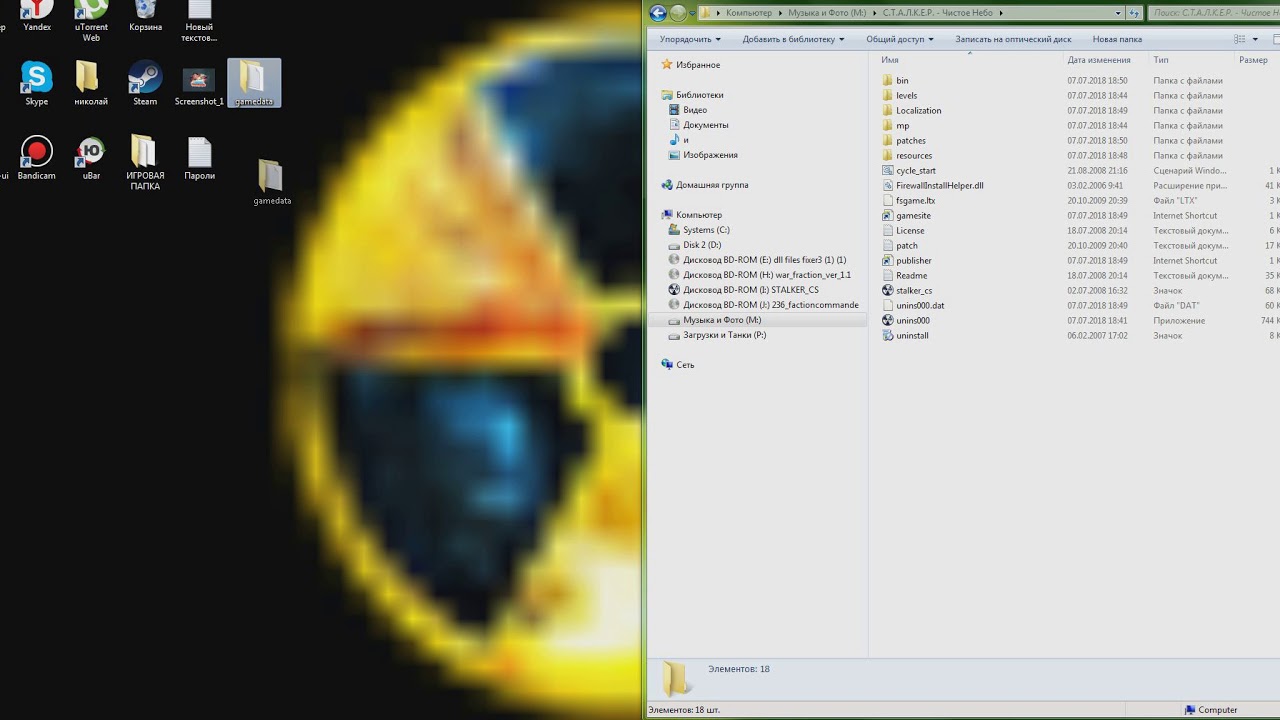This screenshot has height=720, width=1280.
Task: Open the Упорядочить dropdown menu
Action: pyautogui.click(x=690, y=40)
